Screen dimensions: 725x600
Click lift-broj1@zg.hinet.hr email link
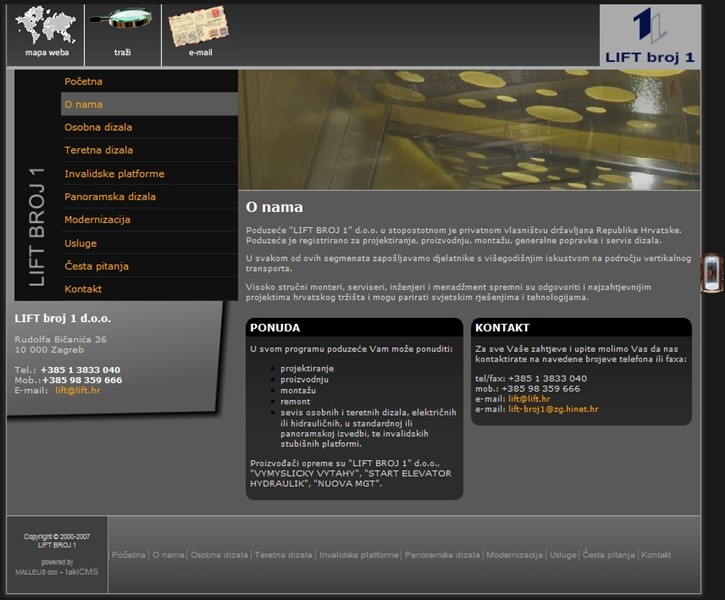[552, 409]
